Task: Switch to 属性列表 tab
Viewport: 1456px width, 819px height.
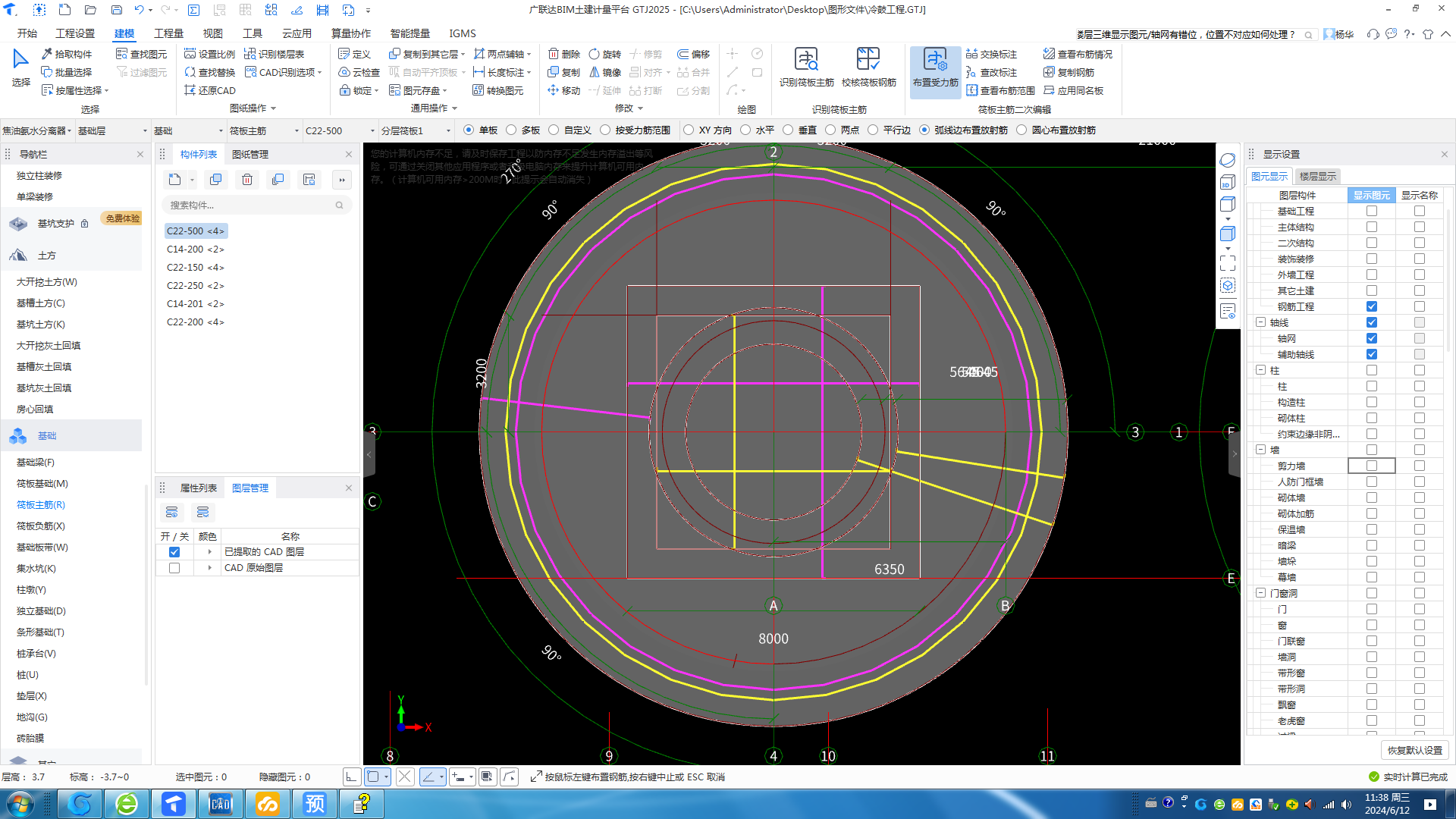Action: [198, 488]
